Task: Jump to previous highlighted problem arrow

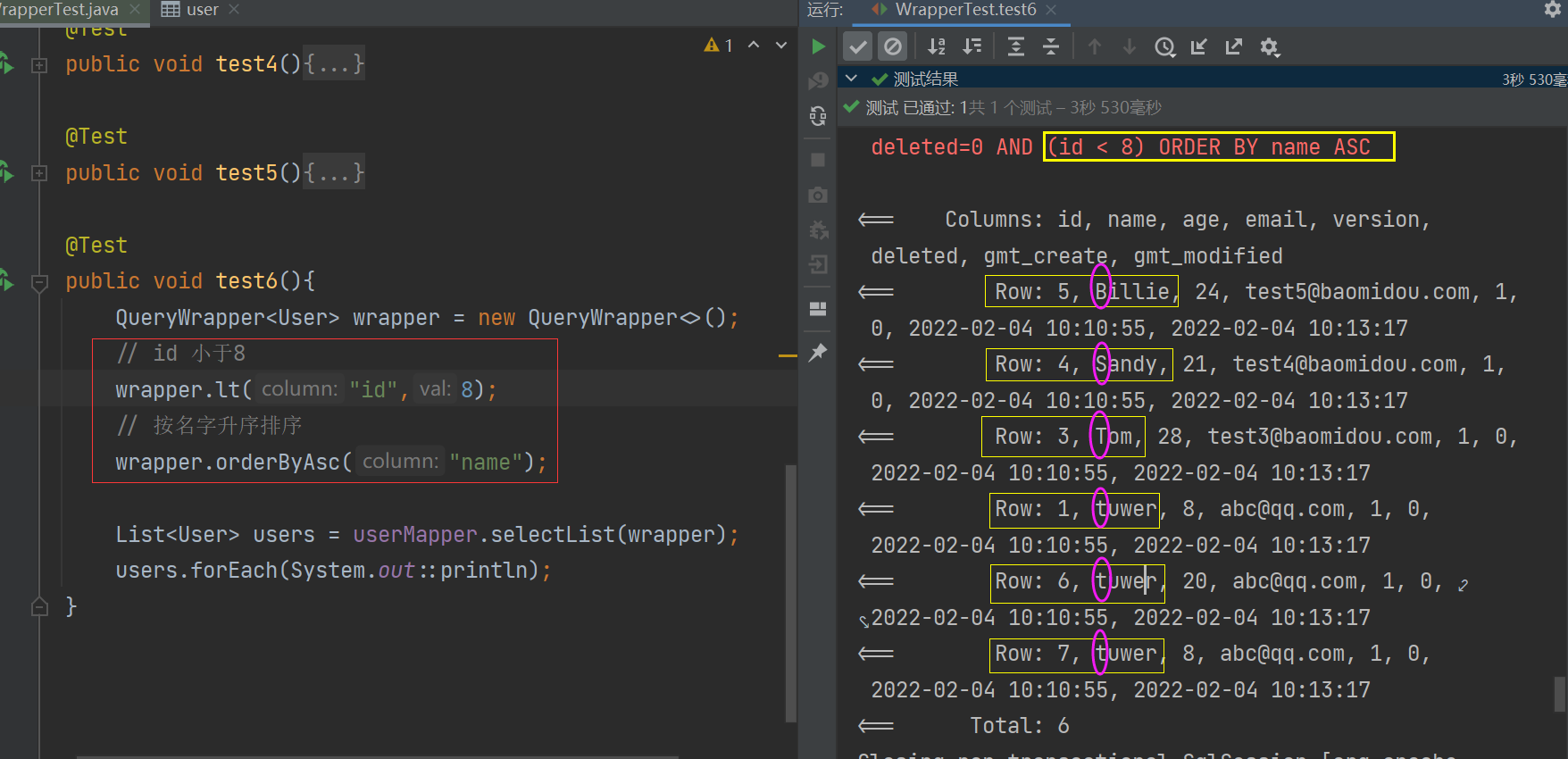Action: 754,45
